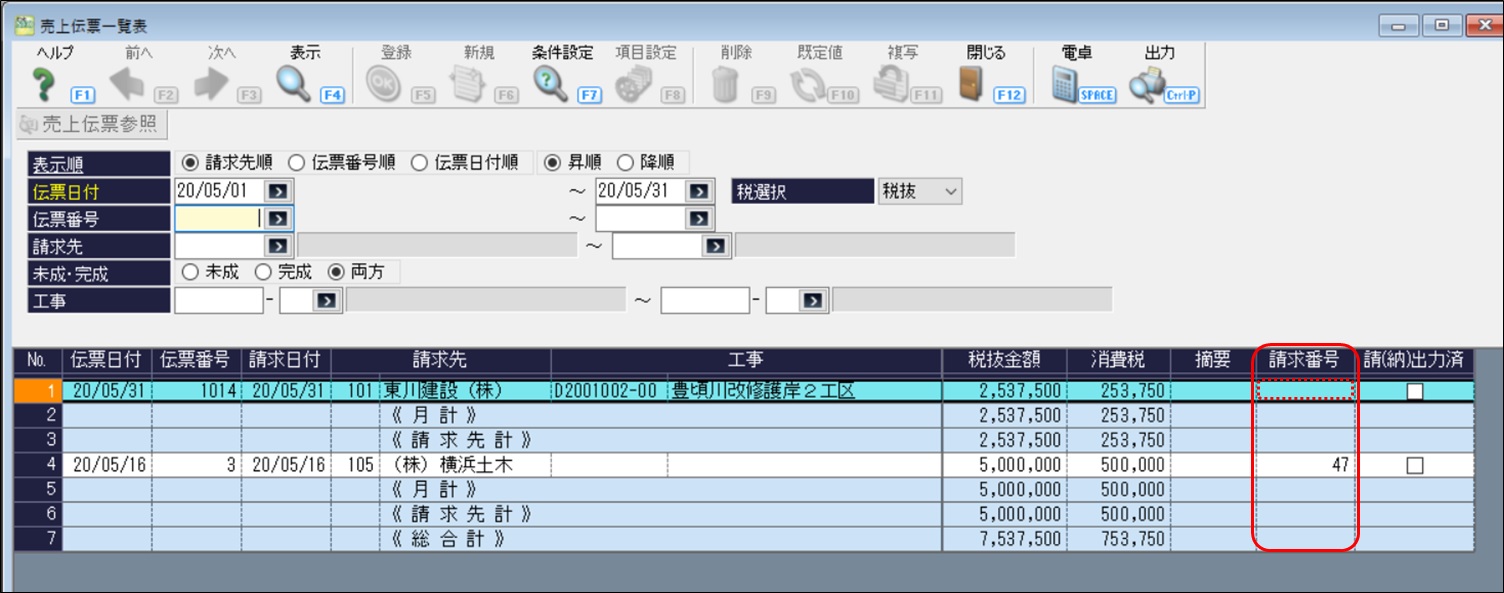Focus the 請求先 start input field

pyautogui.click(x=220, y=245)
